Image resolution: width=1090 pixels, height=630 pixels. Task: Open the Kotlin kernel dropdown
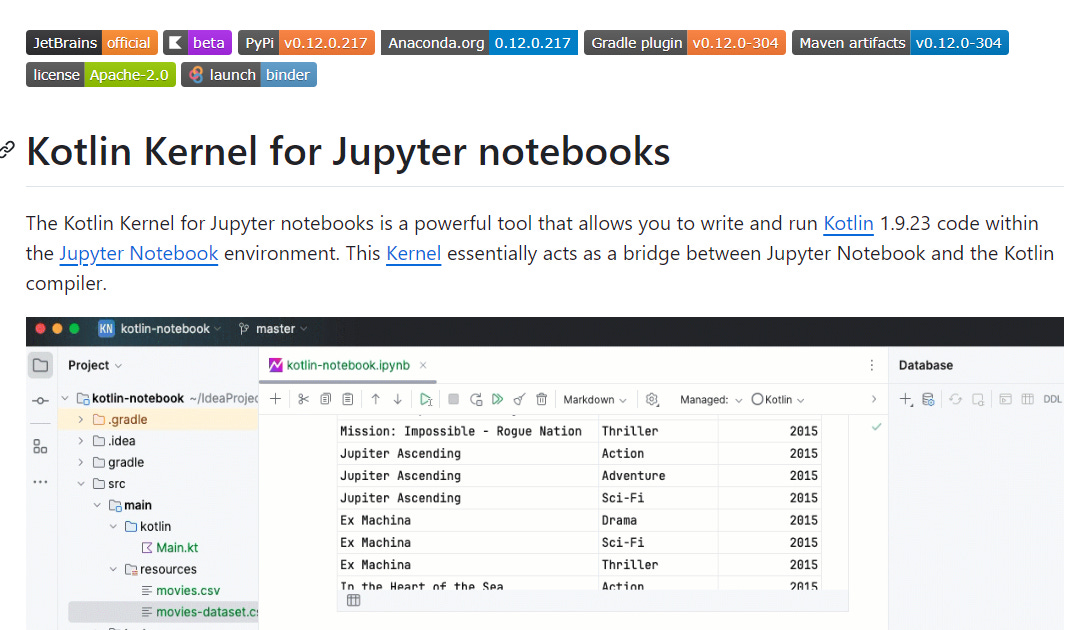tap(778, 400)
